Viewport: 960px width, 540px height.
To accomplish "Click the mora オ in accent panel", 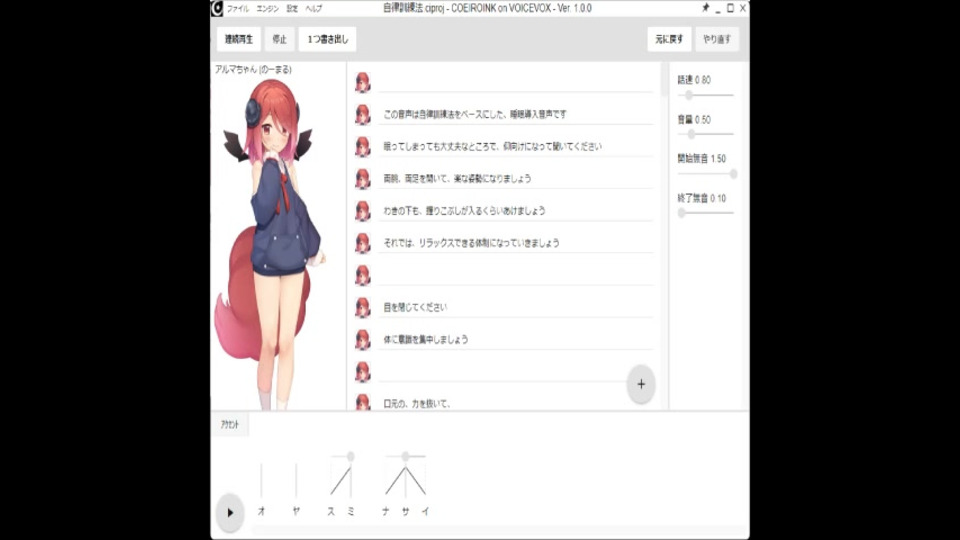I will pos(261,511).
